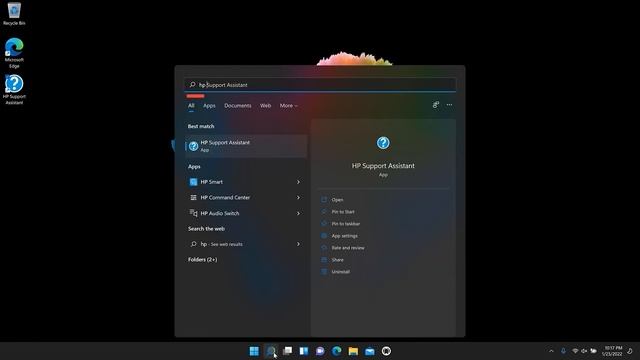Open the three-dot options menu

[449, 105]
